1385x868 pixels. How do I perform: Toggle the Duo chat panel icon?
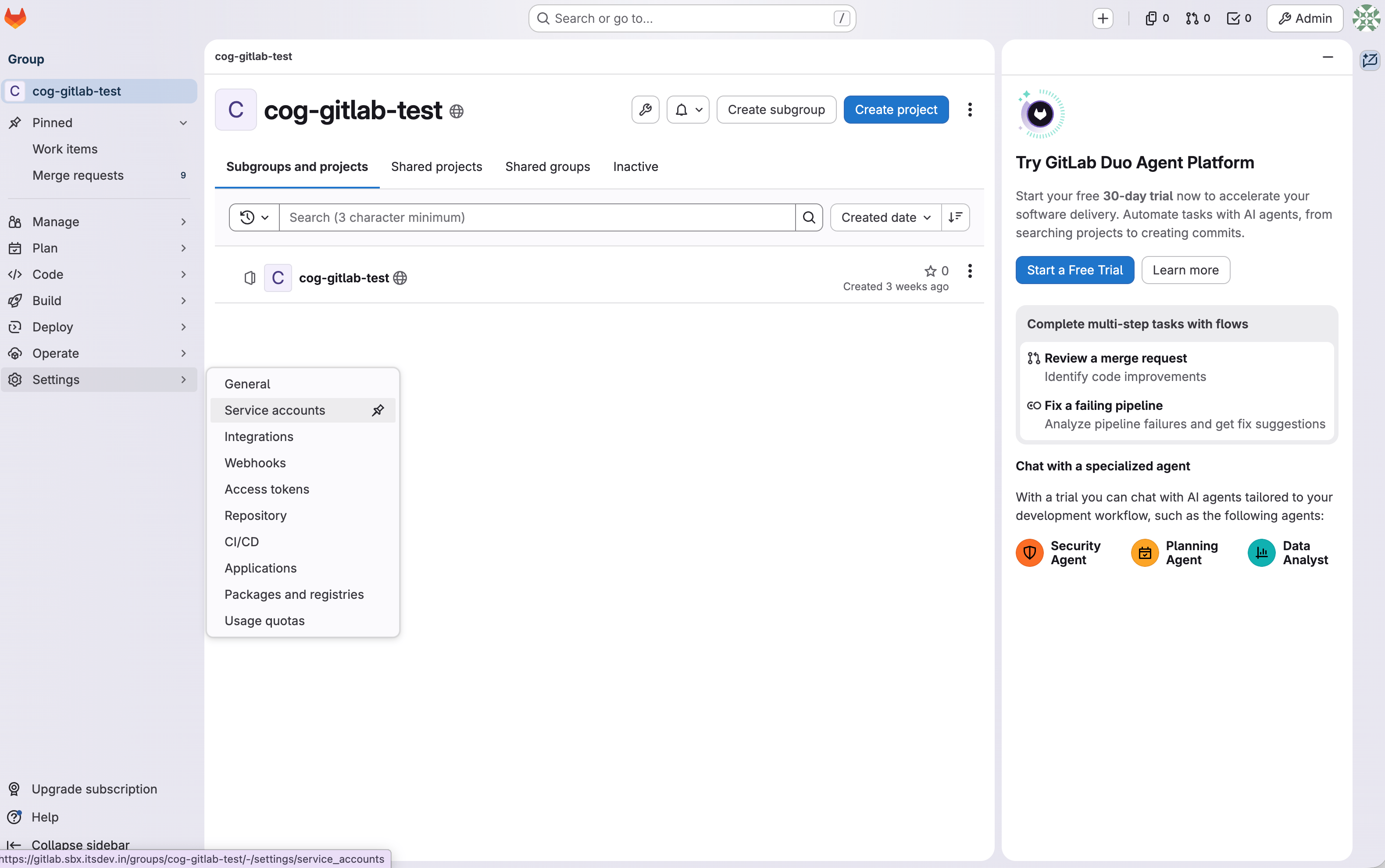pyautogui.click(x=1370, y=60)
